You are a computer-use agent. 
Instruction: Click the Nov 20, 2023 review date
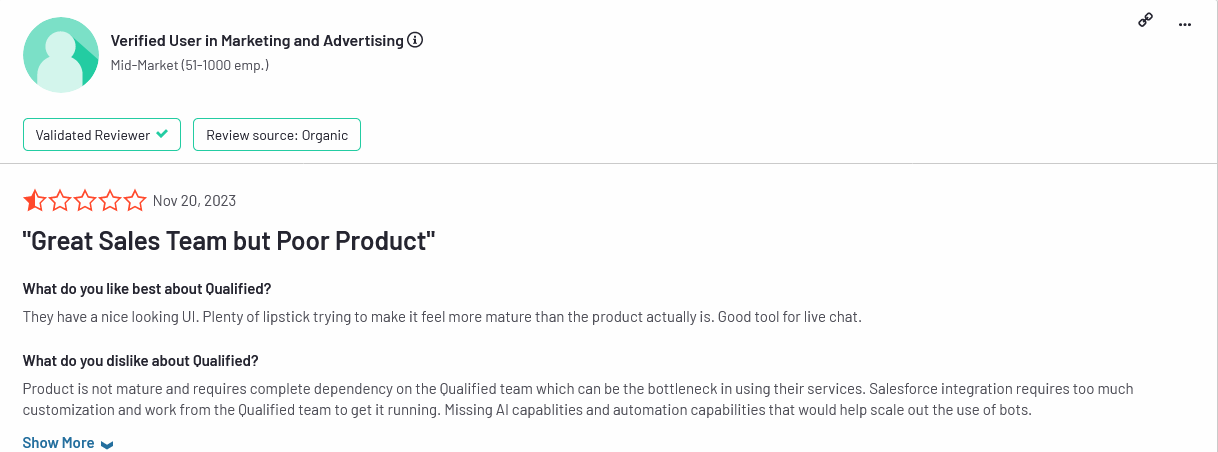pyautogui.click(x=194, y=201)
